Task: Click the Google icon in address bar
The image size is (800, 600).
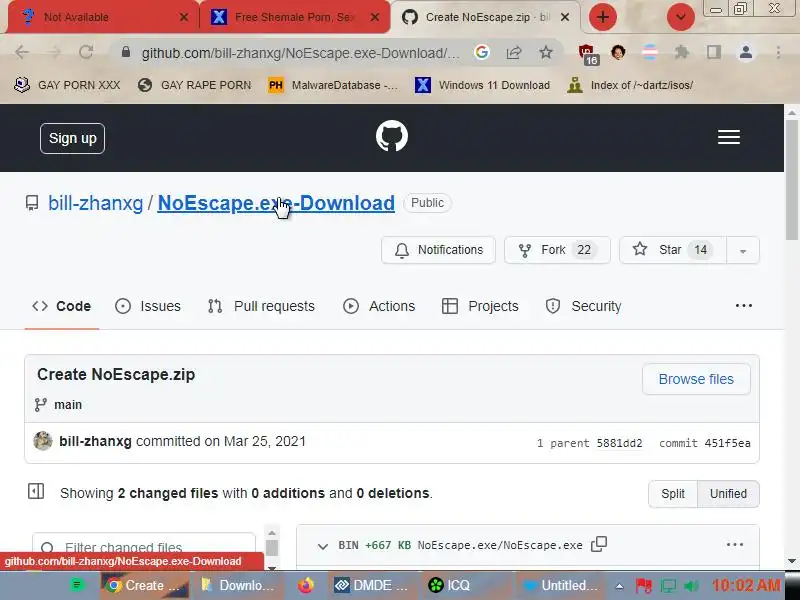Action: point(481,52)
